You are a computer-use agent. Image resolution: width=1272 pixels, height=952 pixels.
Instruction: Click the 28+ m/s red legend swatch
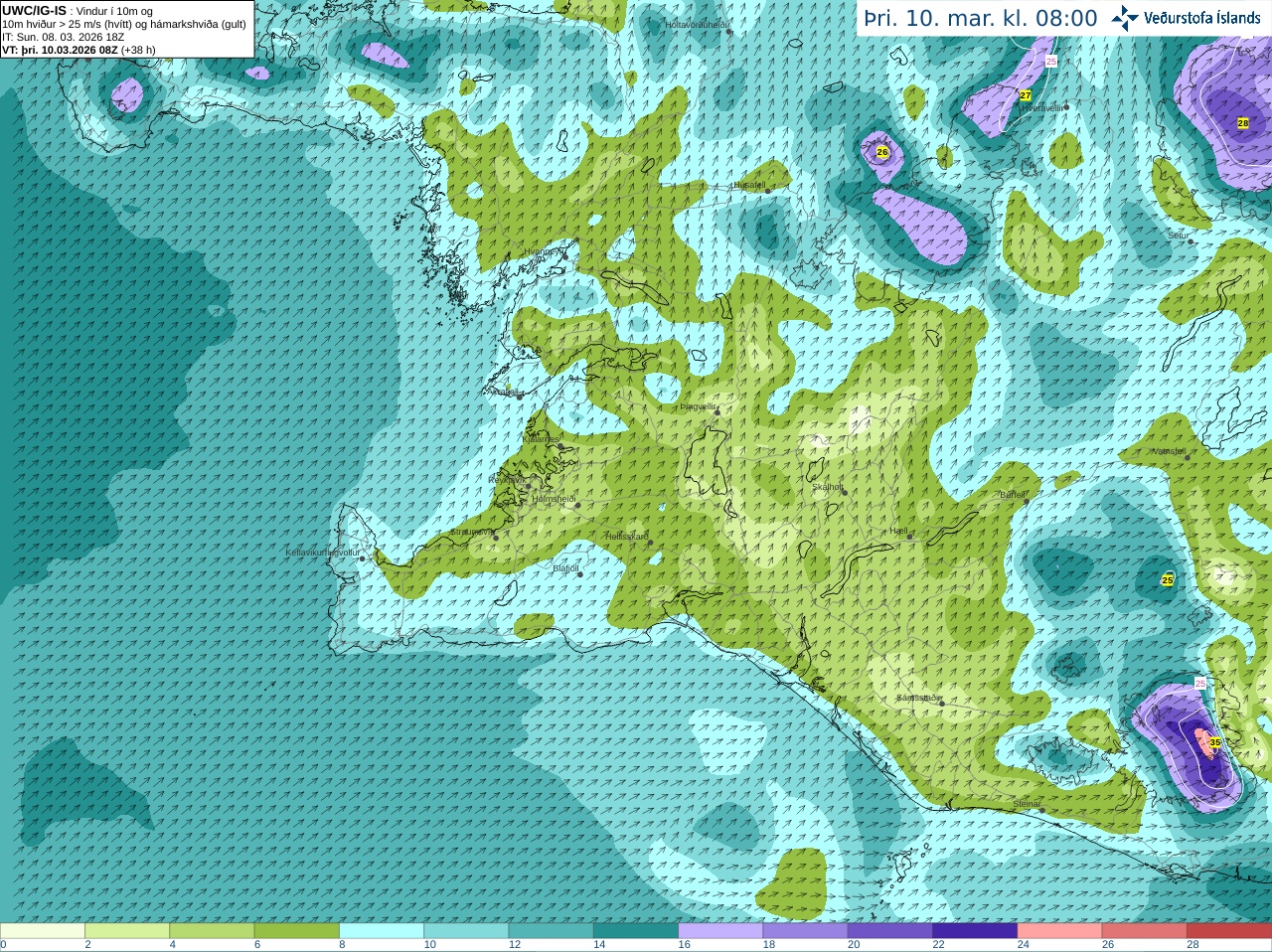tap(1229, 931)
